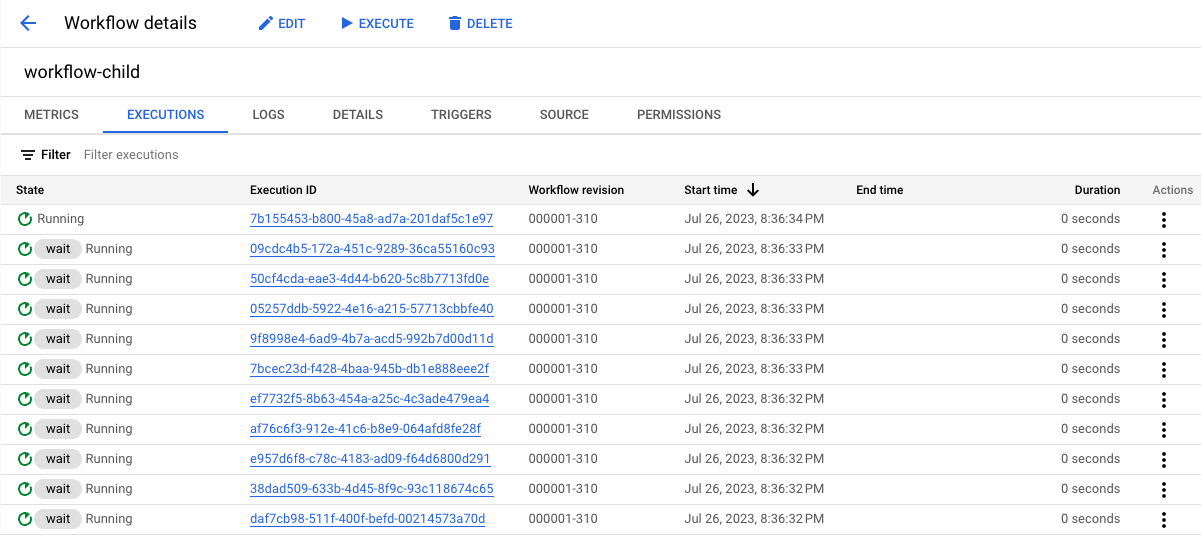Open actions menu for execution 7b155453
This screenshot has height=535, width=1201.
coord(1164,219)
